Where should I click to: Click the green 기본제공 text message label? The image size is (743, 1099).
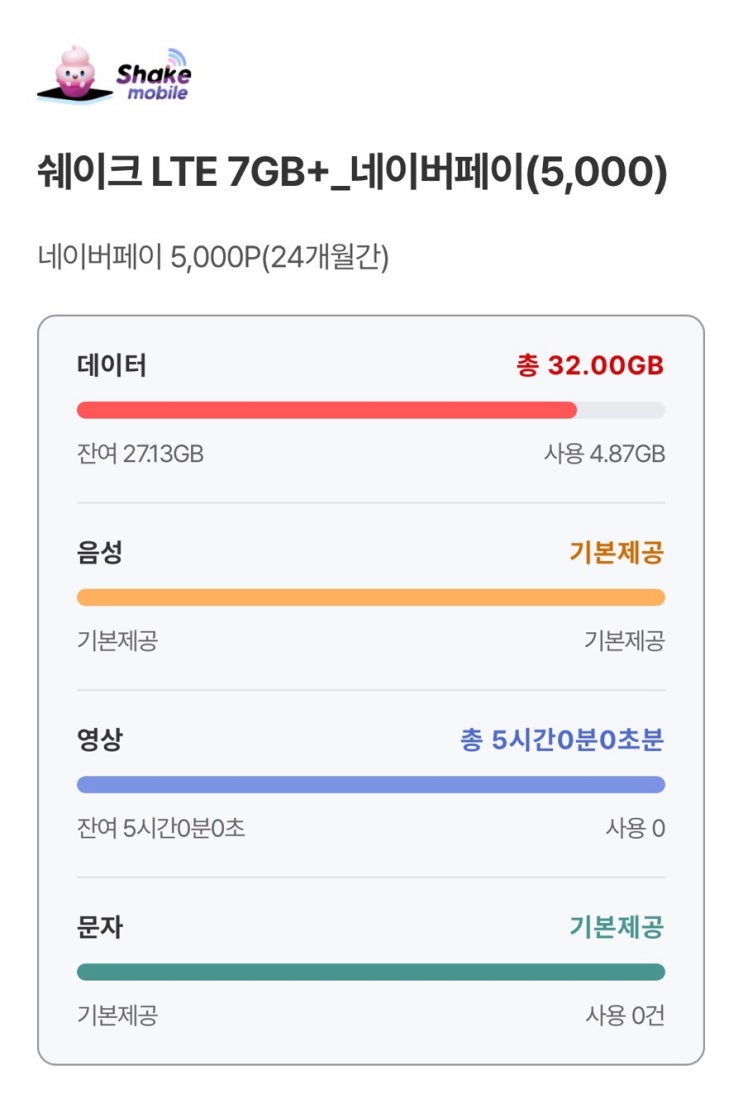[616, 928]
